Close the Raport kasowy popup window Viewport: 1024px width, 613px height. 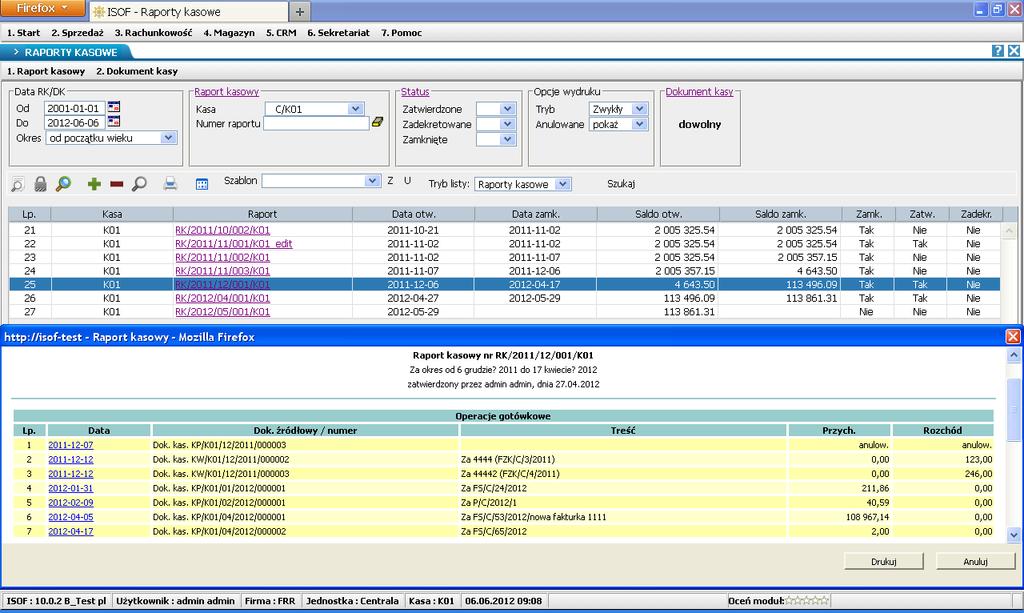coord(1013,336)
